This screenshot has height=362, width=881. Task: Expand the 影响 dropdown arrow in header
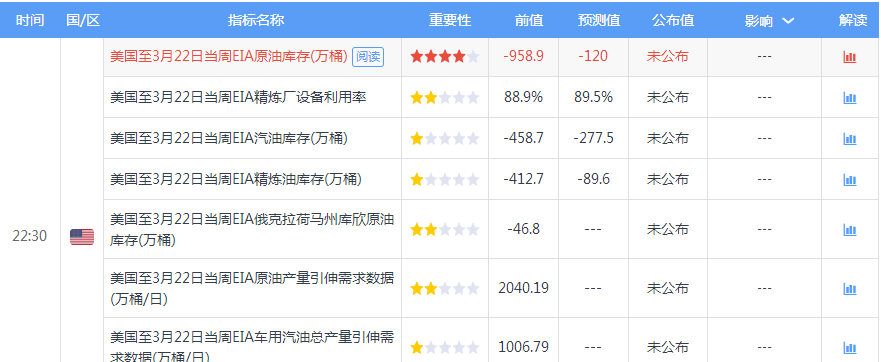point(788,21)
